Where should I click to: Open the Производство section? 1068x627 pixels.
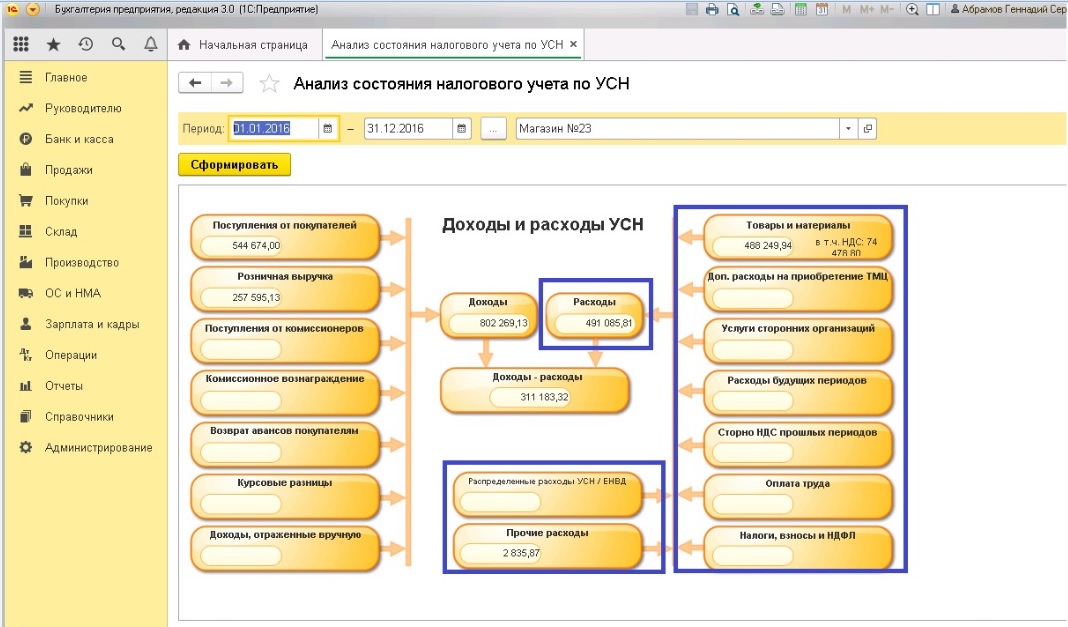point(82,263)
